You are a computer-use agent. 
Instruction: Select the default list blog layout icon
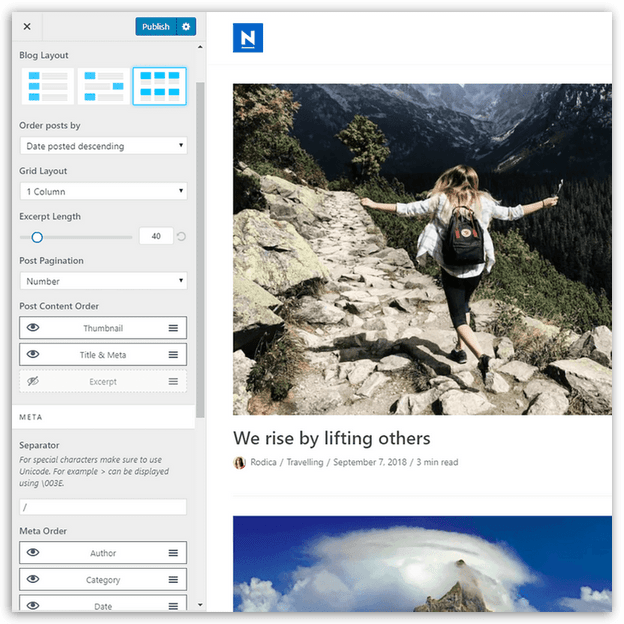(47, 87)
